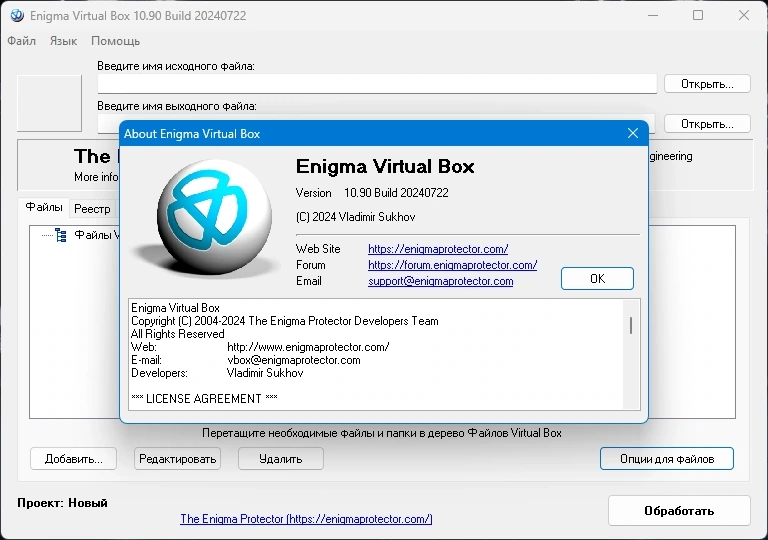Open the forum.enigmaprotector.com link

[452, 265]
